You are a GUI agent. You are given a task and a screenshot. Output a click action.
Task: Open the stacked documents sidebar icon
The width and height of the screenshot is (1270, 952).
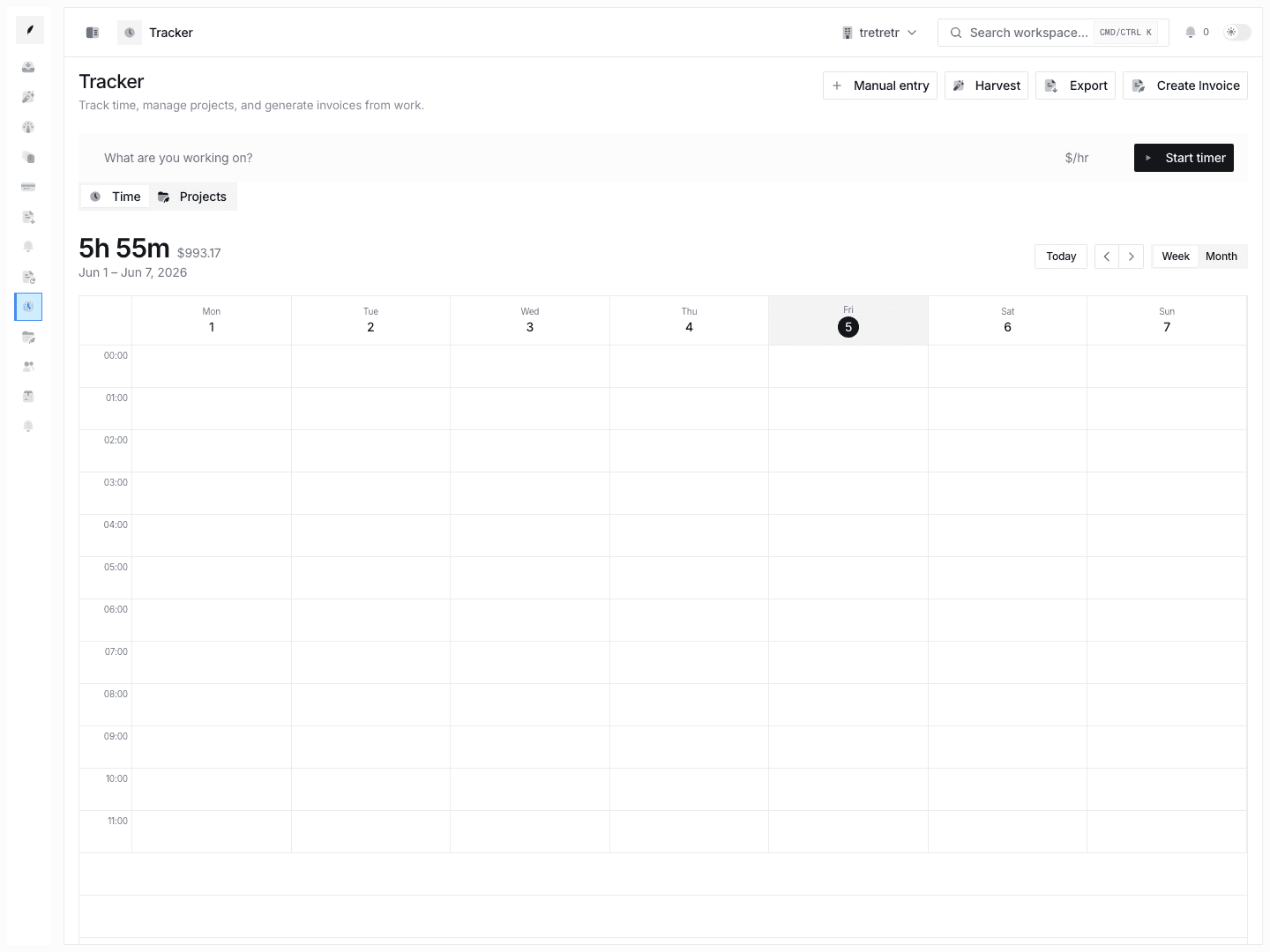28,158
